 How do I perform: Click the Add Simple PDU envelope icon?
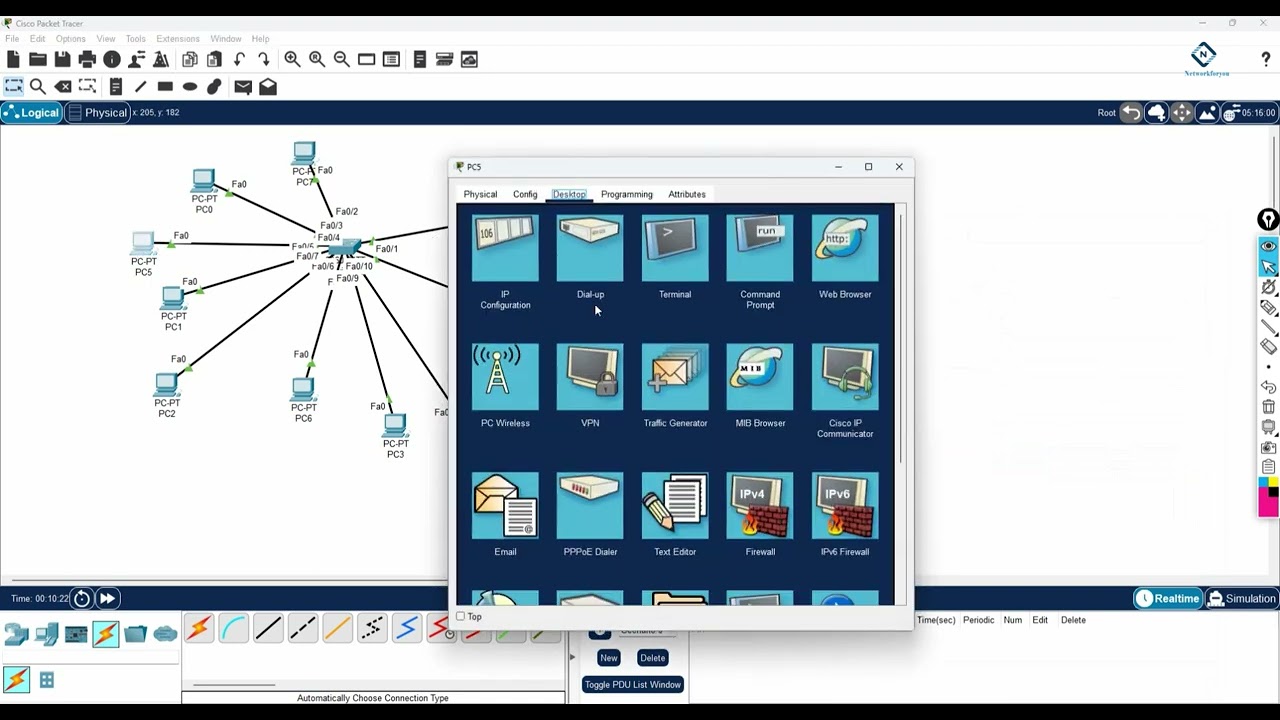click(x=243, y=87)
